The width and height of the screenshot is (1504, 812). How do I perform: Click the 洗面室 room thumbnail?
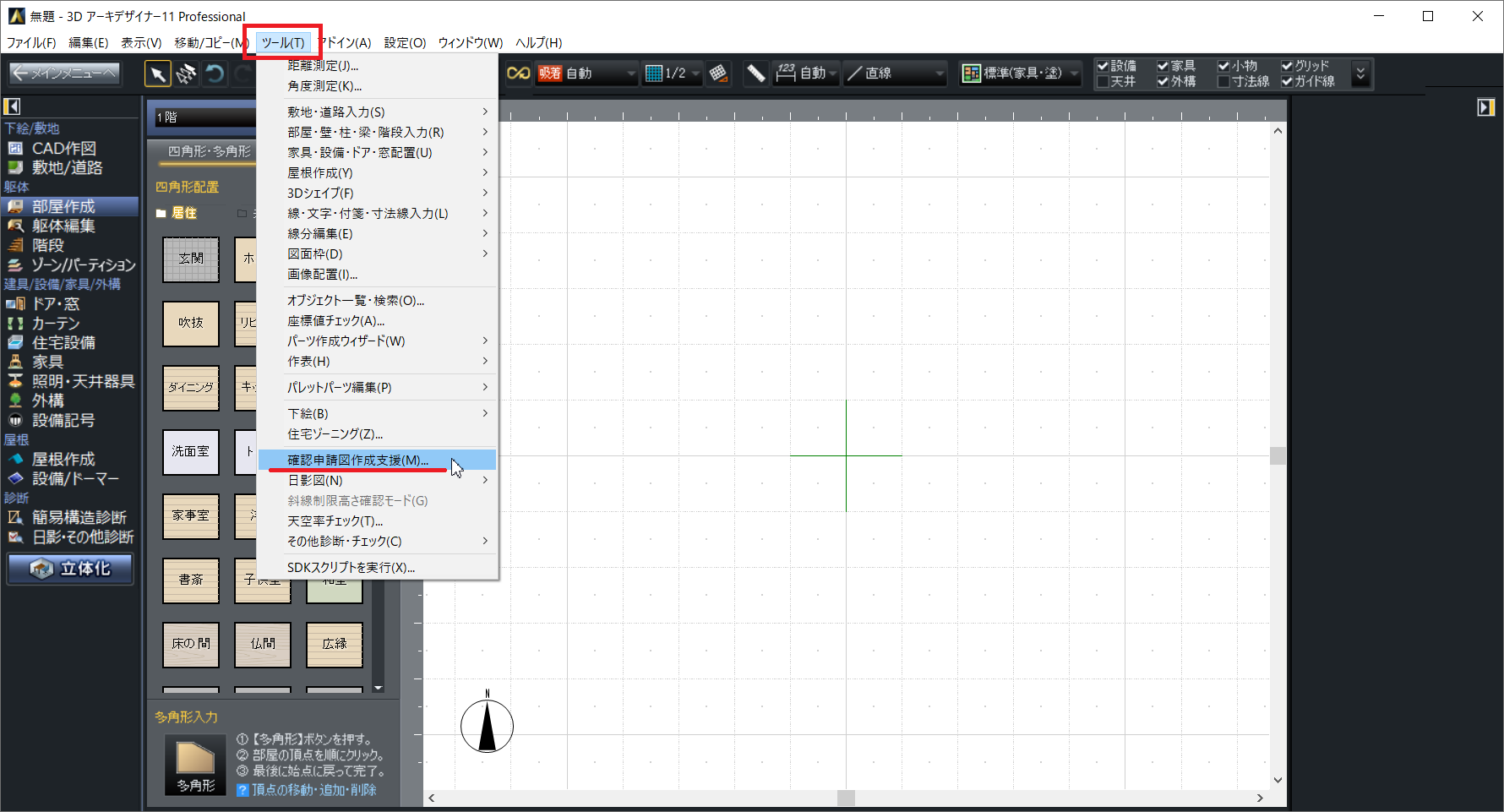191,452
